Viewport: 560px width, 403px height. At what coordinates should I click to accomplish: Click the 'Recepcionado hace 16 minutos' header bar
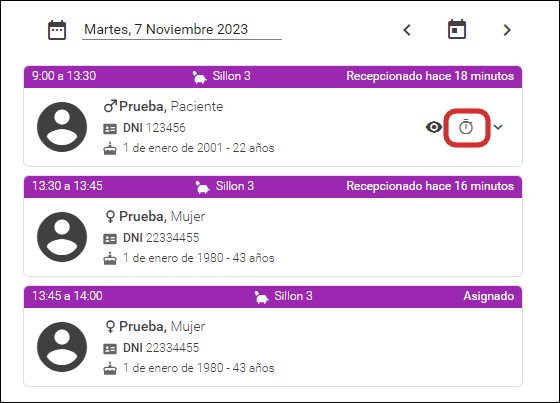click(273, 186)
